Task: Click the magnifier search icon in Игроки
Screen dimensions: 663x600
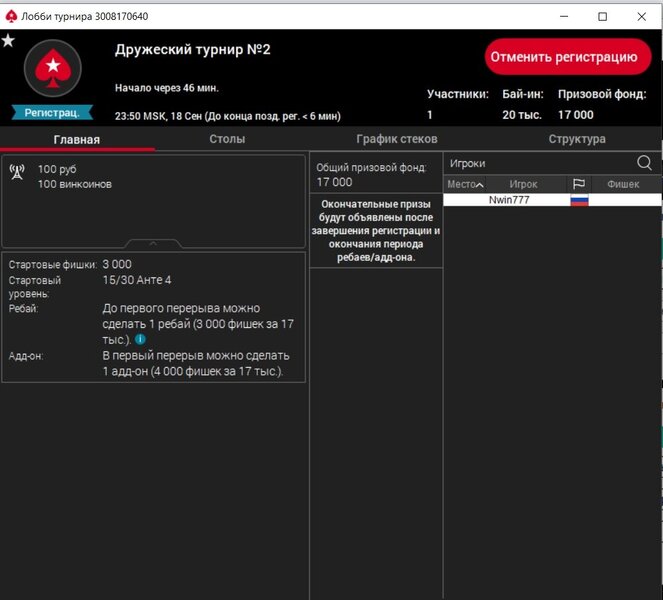Action: [x=644, y=163]
